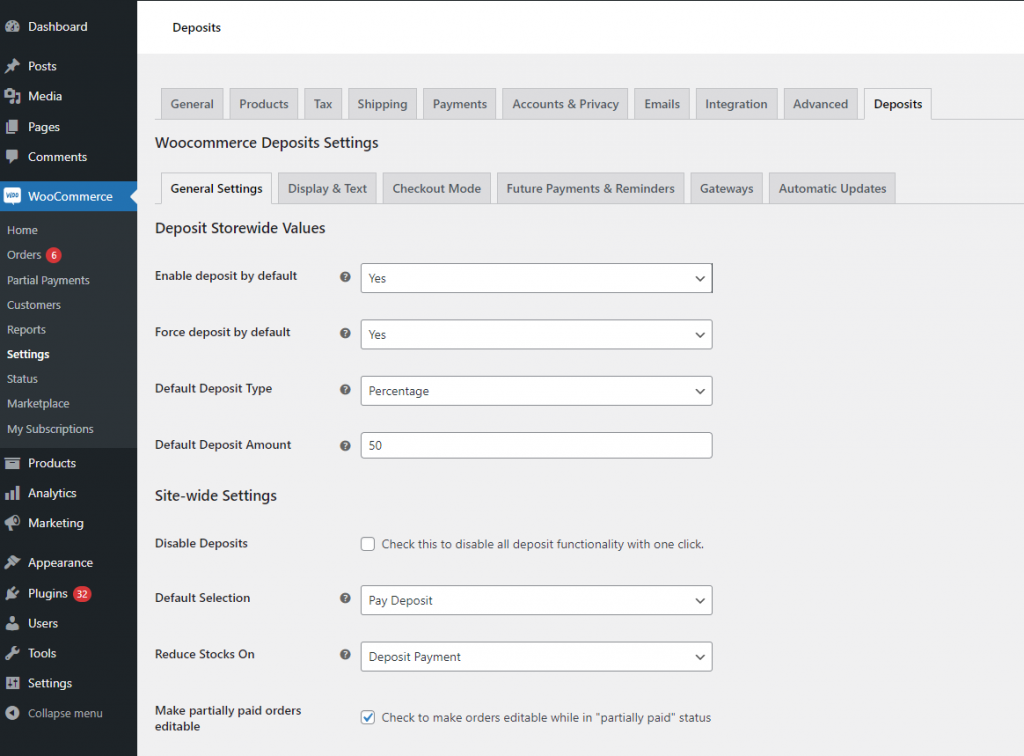The width and height of the screenshot is (1024, 756).
Task: Open the Default Selection dropdown
Action: click(x=536, y=600)
